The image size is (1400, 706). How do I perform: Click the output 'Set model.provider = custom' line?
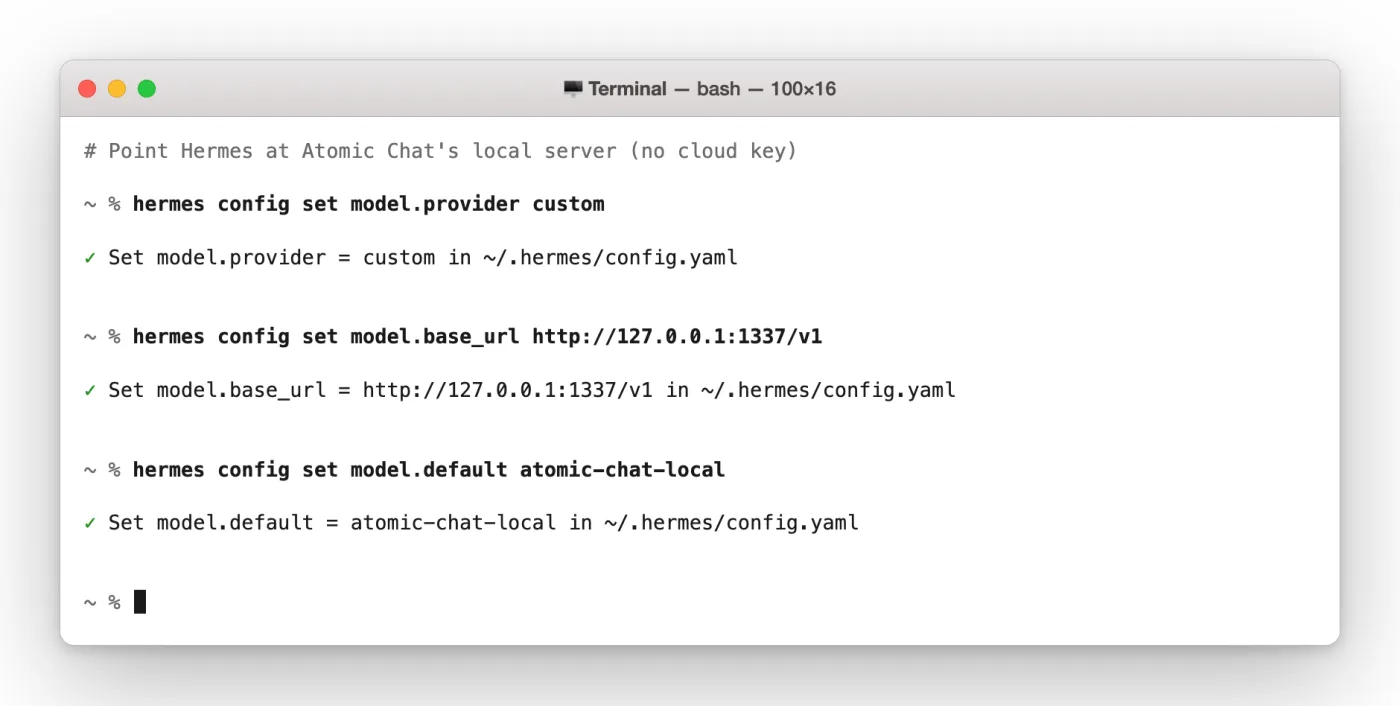[423, 257]
